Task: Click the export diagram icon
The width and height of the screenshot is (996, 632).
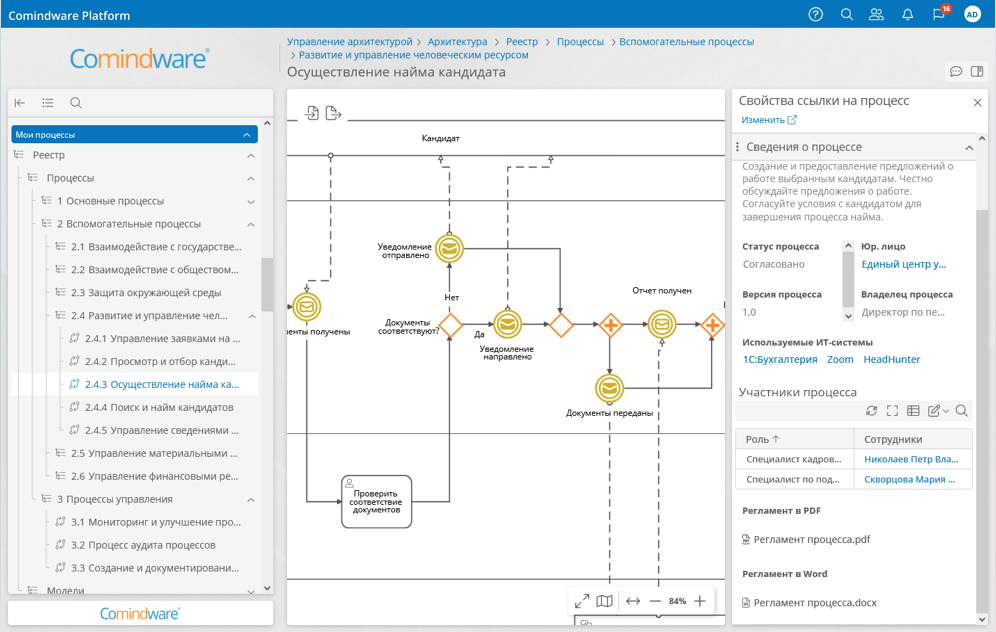Action: click(x=334, y=113)
